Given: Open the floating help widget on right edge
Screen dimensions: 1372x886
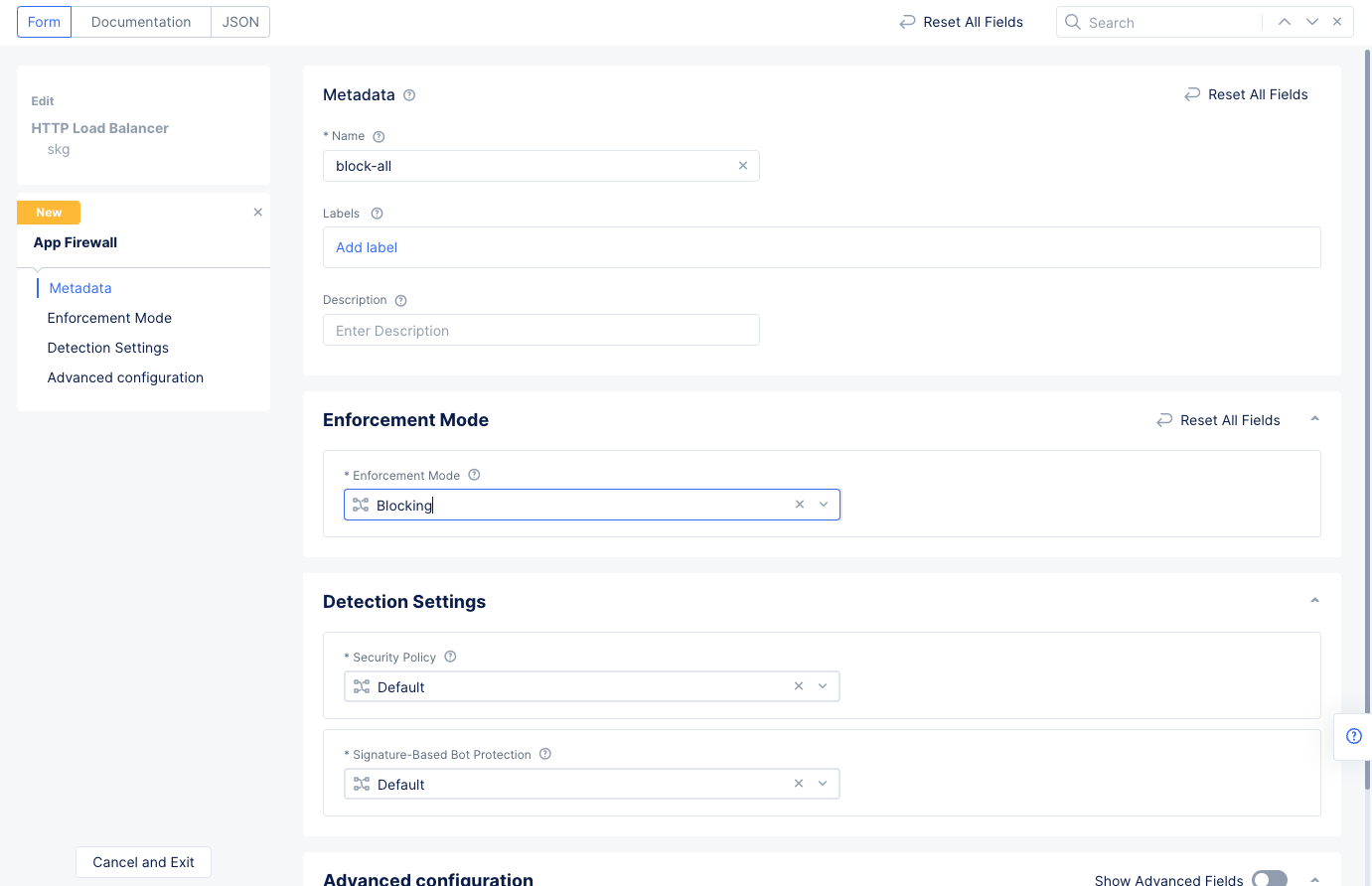Looking at the screenshot, I should tap(1353, 736).
